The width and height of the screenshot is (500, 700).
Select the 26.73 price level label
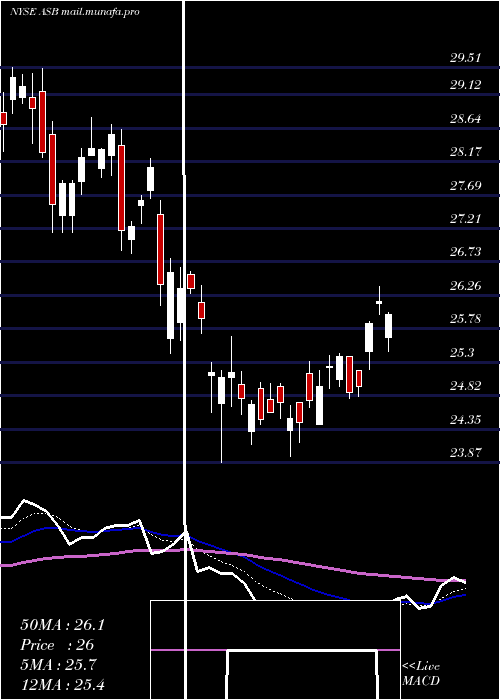click(x=466, y=252)
